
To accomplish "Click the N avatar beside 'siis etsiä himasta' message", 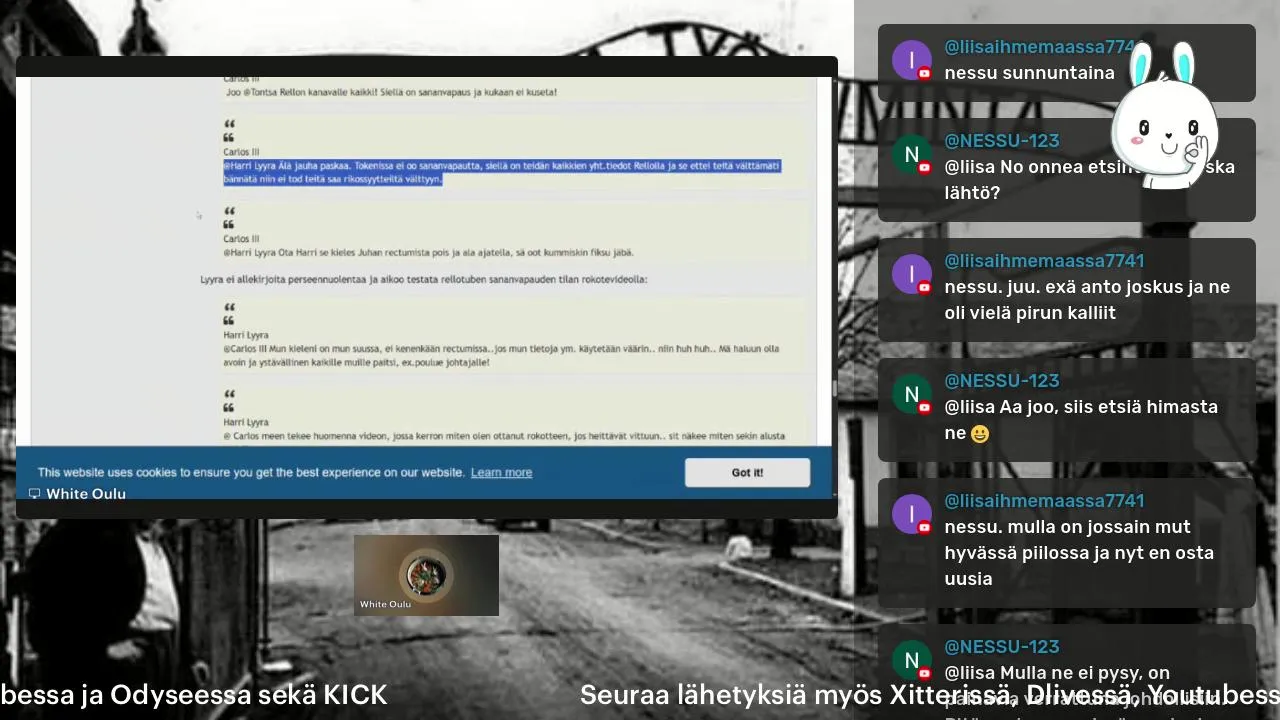I will [x=912, y=394].
